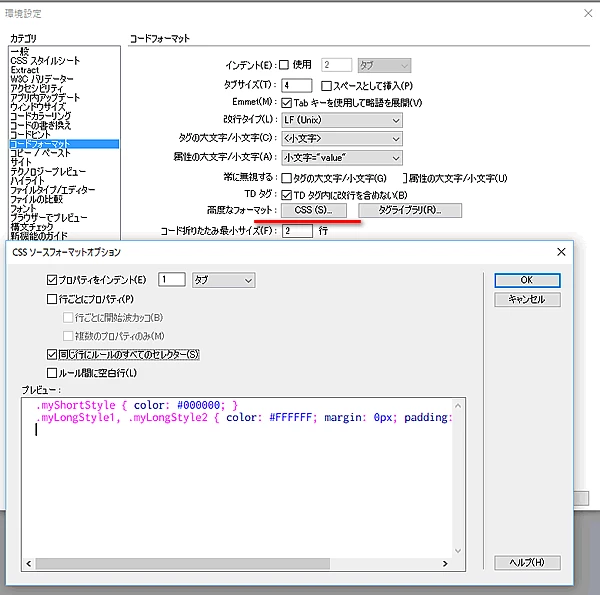Select 一般 category
This screenshot has width=600, height=595.
click(20, 51)
